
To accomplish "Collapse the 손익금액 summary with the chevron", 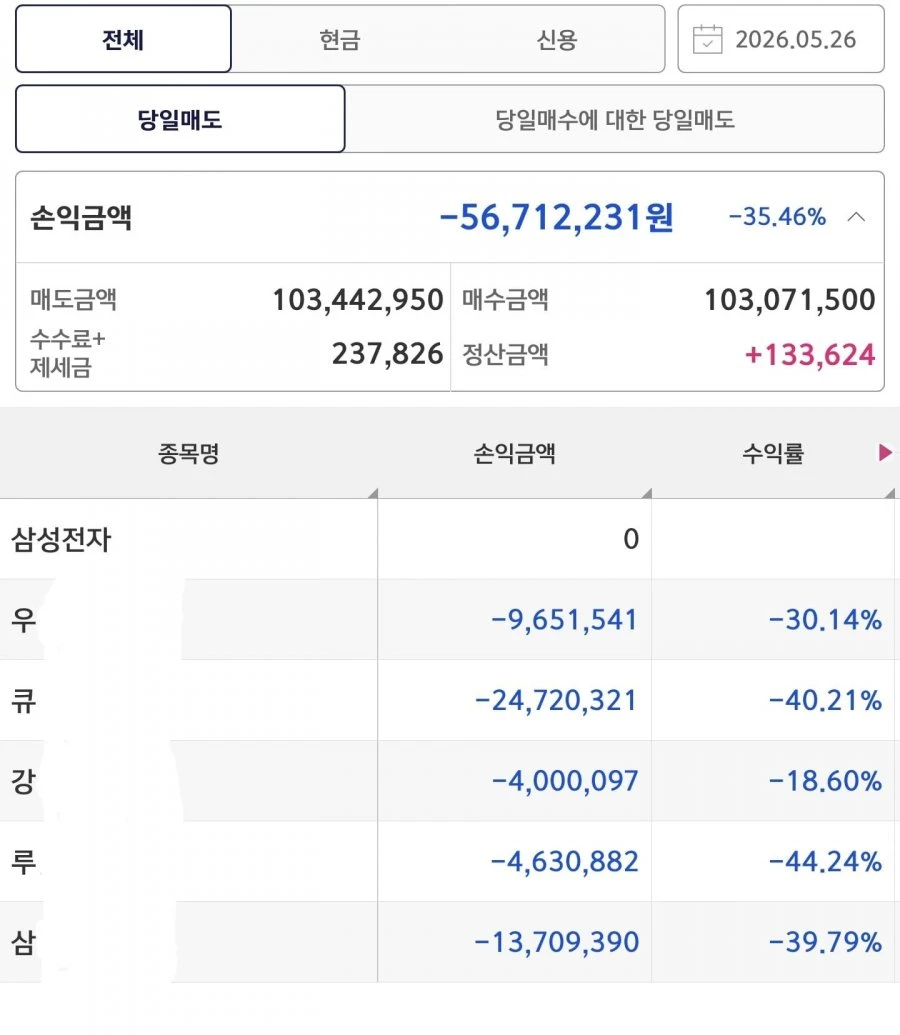I will click(x=856, y=217).
